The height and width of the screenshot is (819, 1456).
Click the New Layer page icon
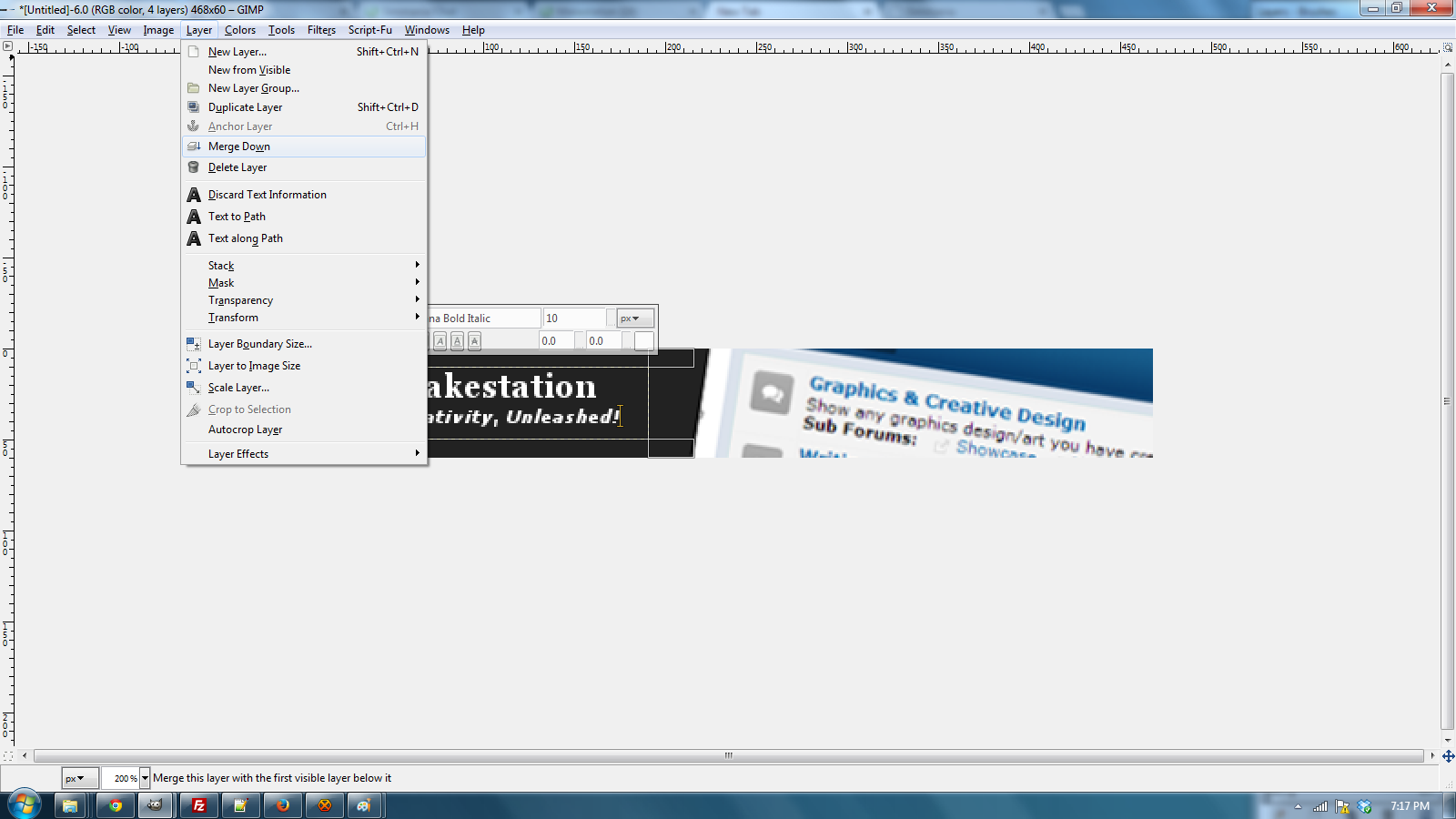pyautogui.click(x=193, y=52)
